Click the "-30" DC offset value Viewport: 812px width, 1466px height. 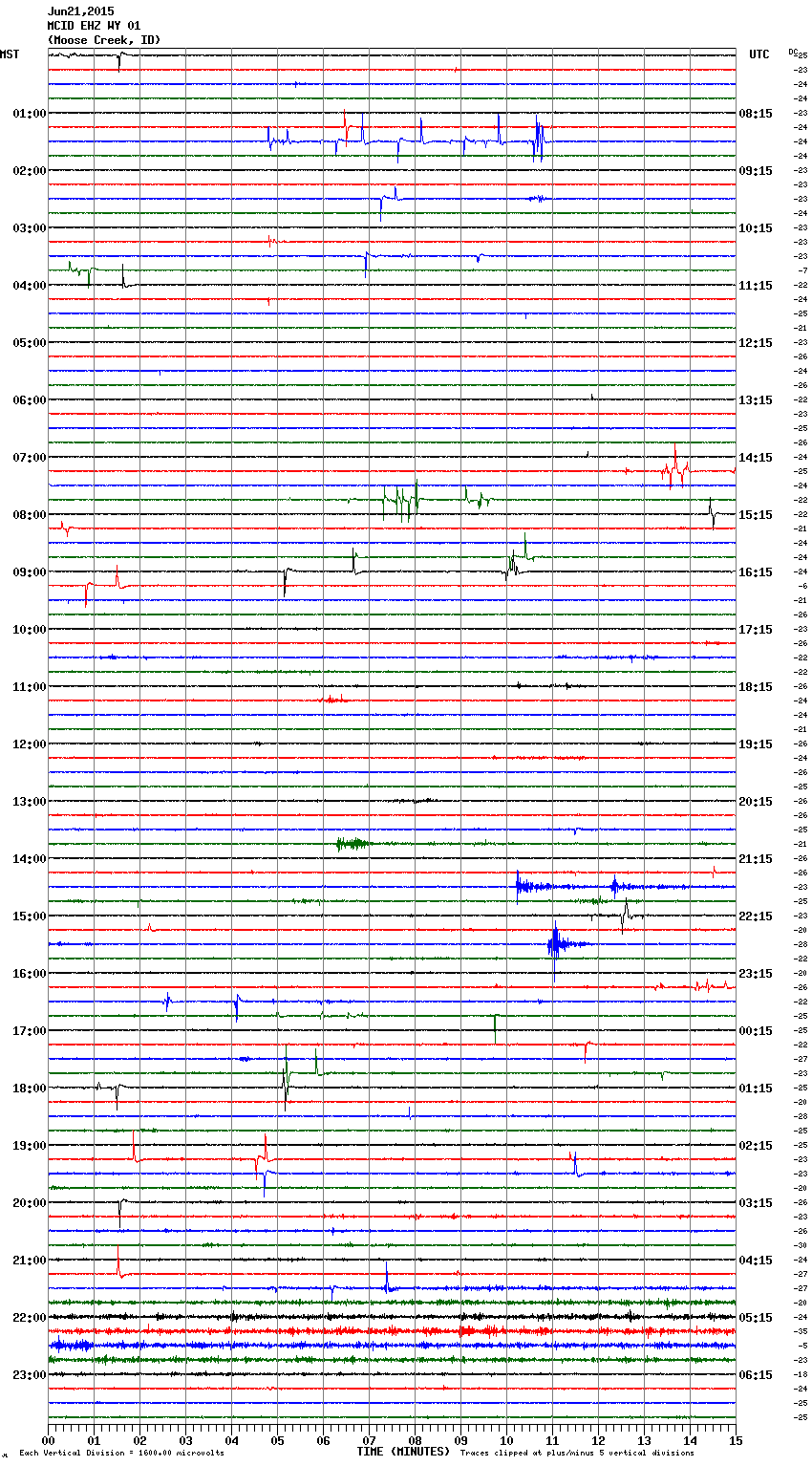point(801,1245)
